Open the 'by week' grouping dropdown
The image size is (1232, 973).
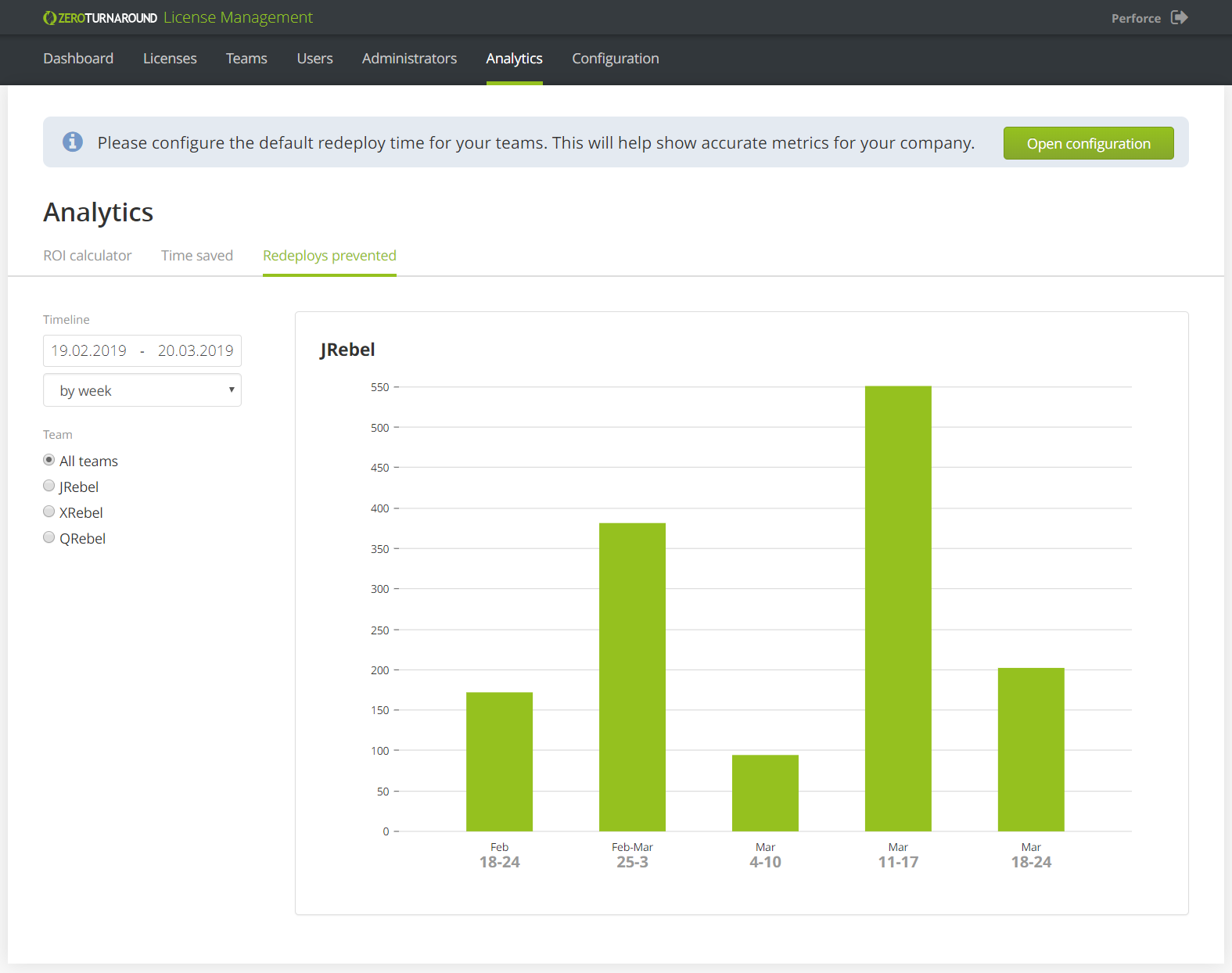(142, 390)
